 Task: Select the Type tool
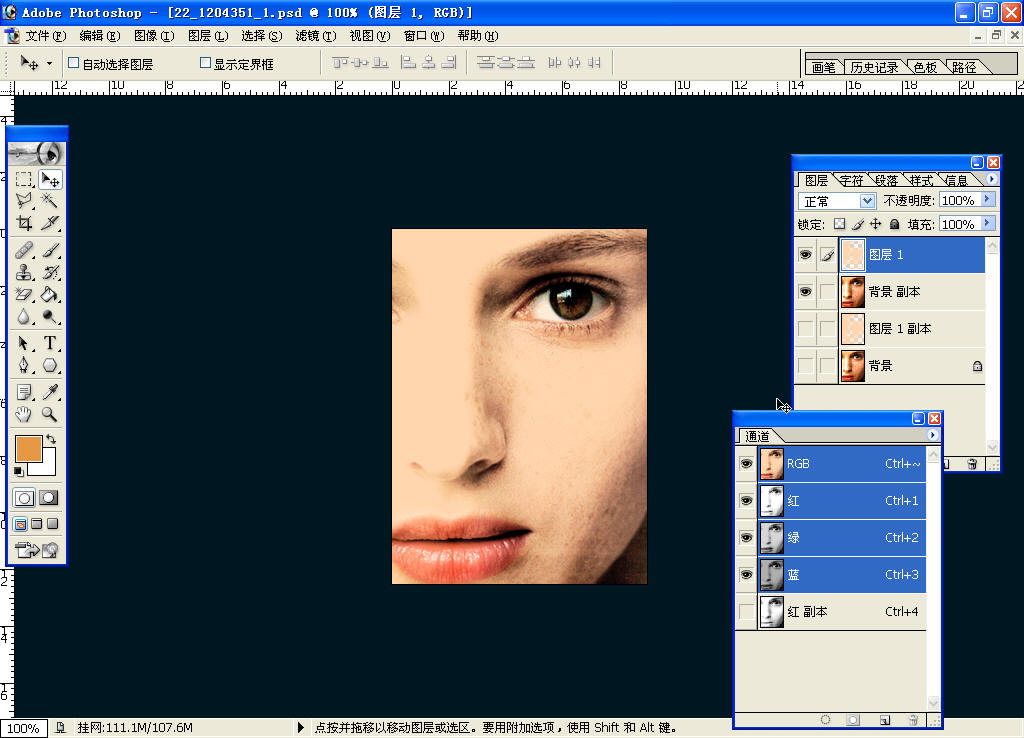[50, 343]
